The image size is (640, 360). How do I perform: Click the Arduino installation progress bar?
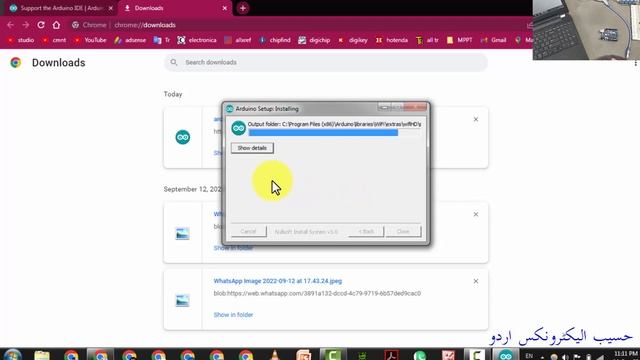(334, 133)
